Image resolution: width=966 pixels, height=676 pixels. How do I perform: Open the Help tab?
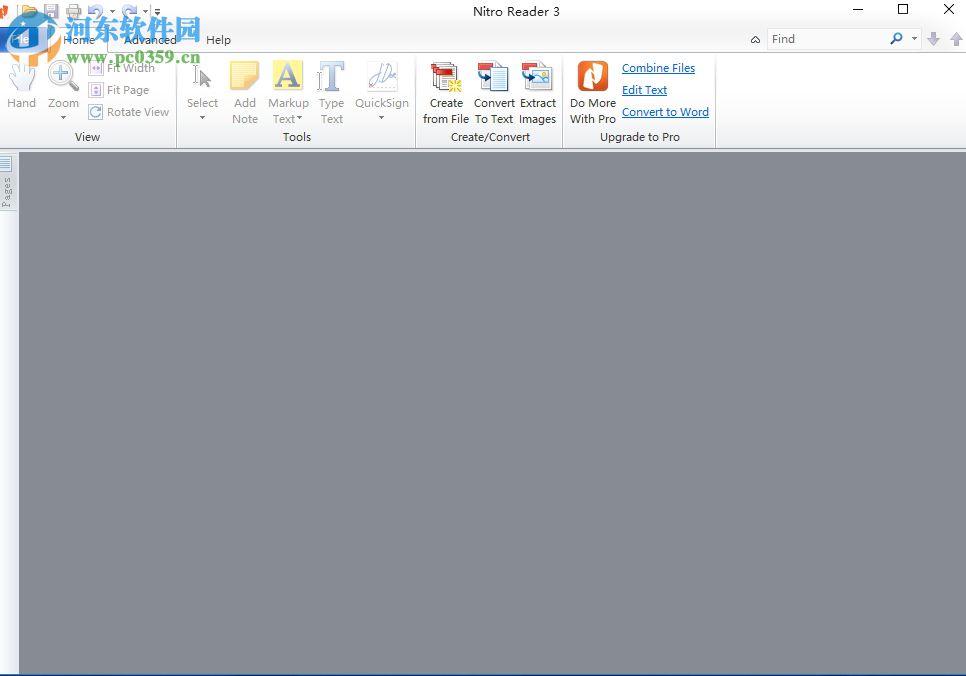pyautogui.click(x=218, y=39)
